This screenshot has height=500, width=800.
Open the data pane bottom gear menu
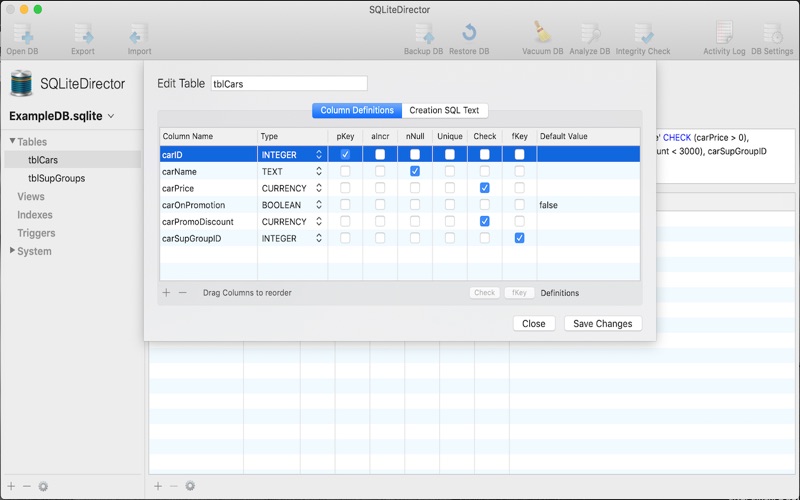(190, 486)
